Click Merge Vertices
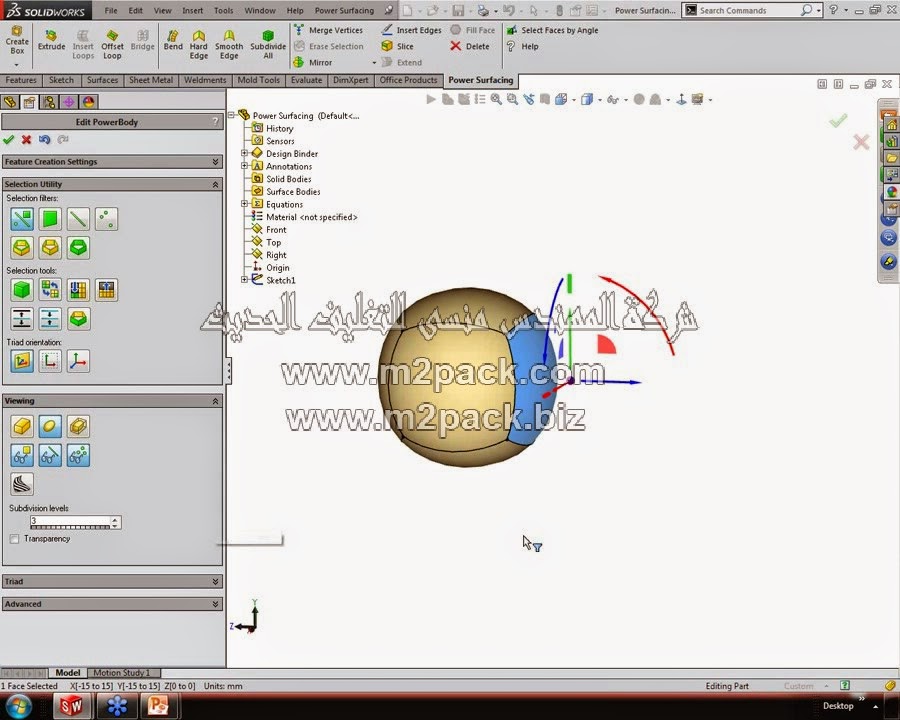The height and width of the screenshot is (720, 900). (x=329, y=30)
